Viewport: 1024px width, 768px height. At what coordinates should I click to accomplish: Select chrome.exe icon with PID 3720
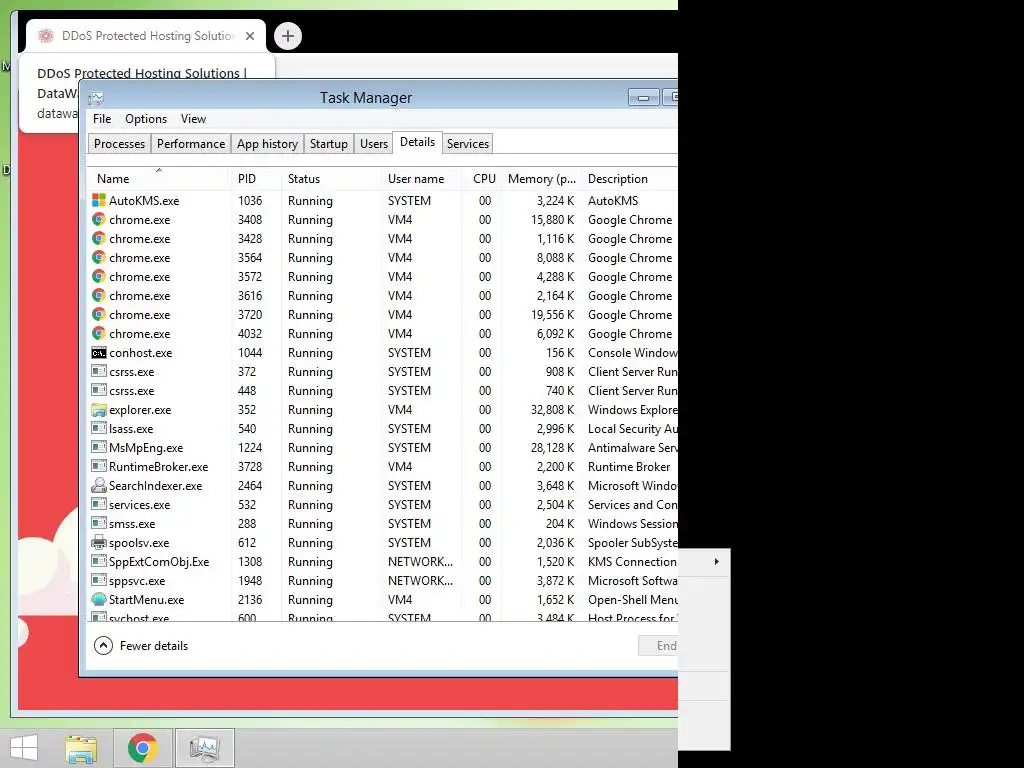click(x=99, y=314)
